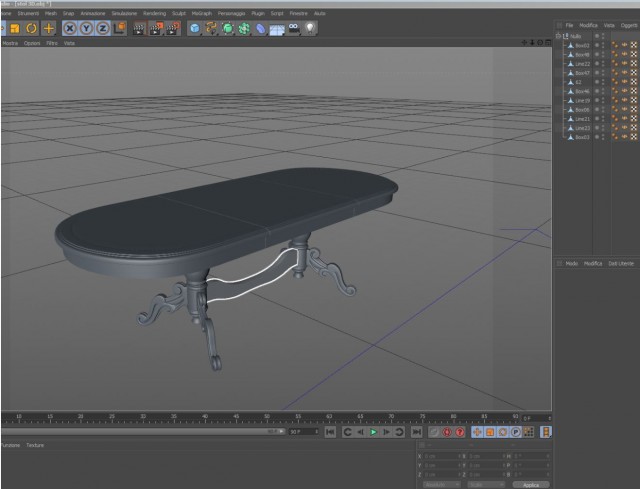Step forward one frame

[386, 432]
